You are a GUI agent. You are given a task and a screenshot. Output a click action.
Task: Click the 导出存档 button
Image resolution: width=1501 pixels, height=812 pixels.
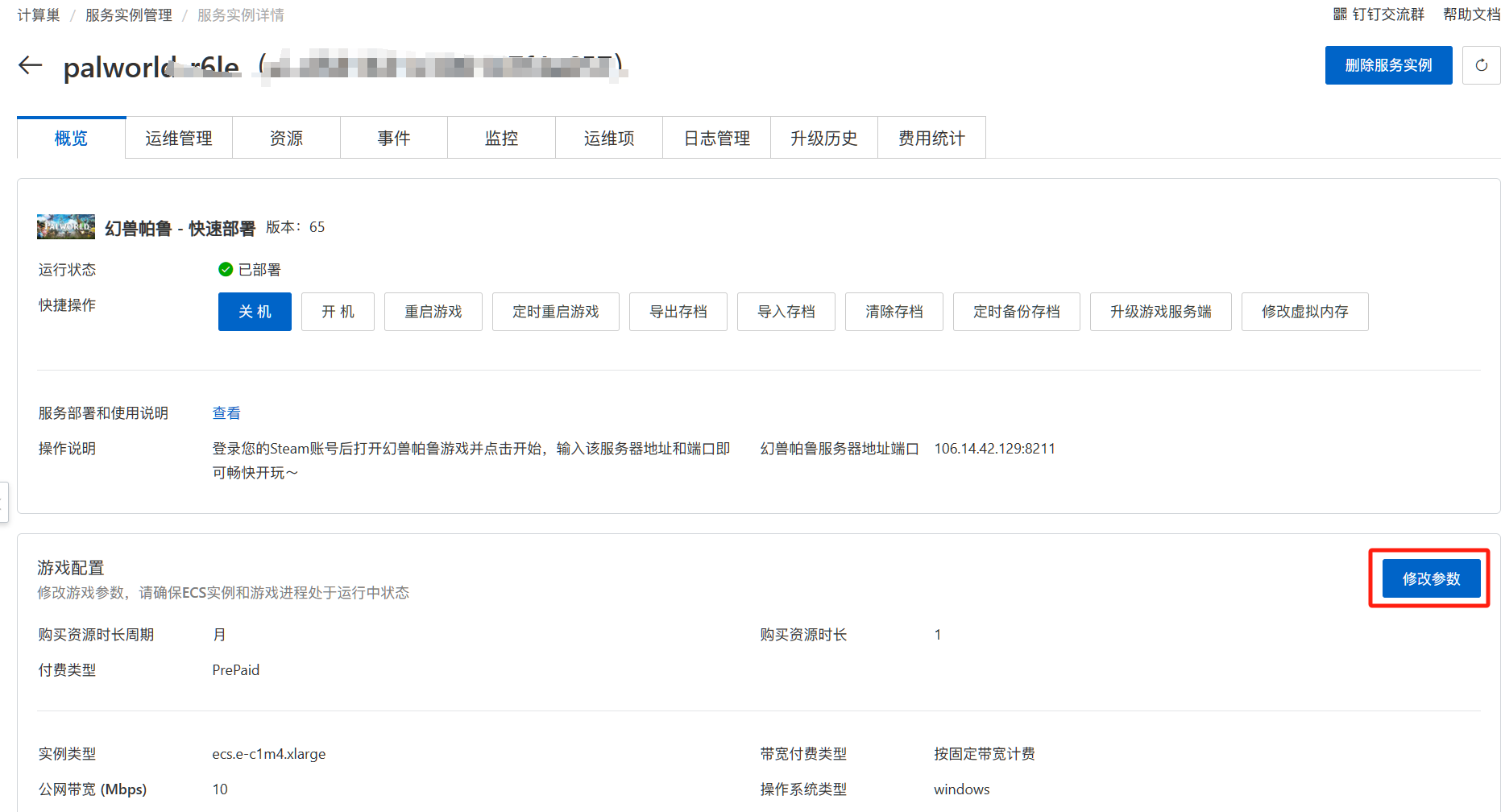[x=678, y=312]
